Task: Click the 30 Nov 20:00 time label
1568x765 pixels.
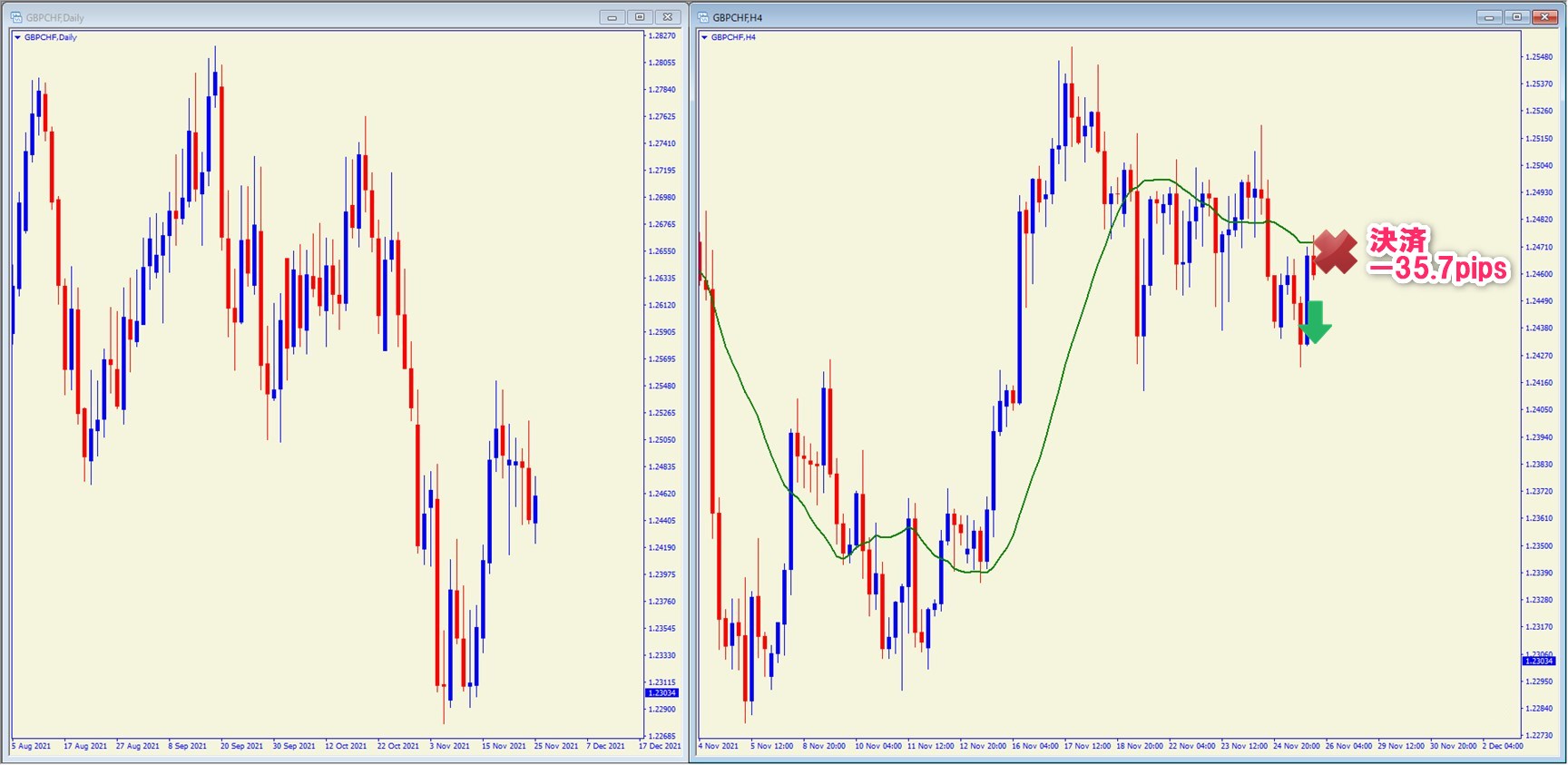Action: pyautogui.click(x=1454, y=747)
